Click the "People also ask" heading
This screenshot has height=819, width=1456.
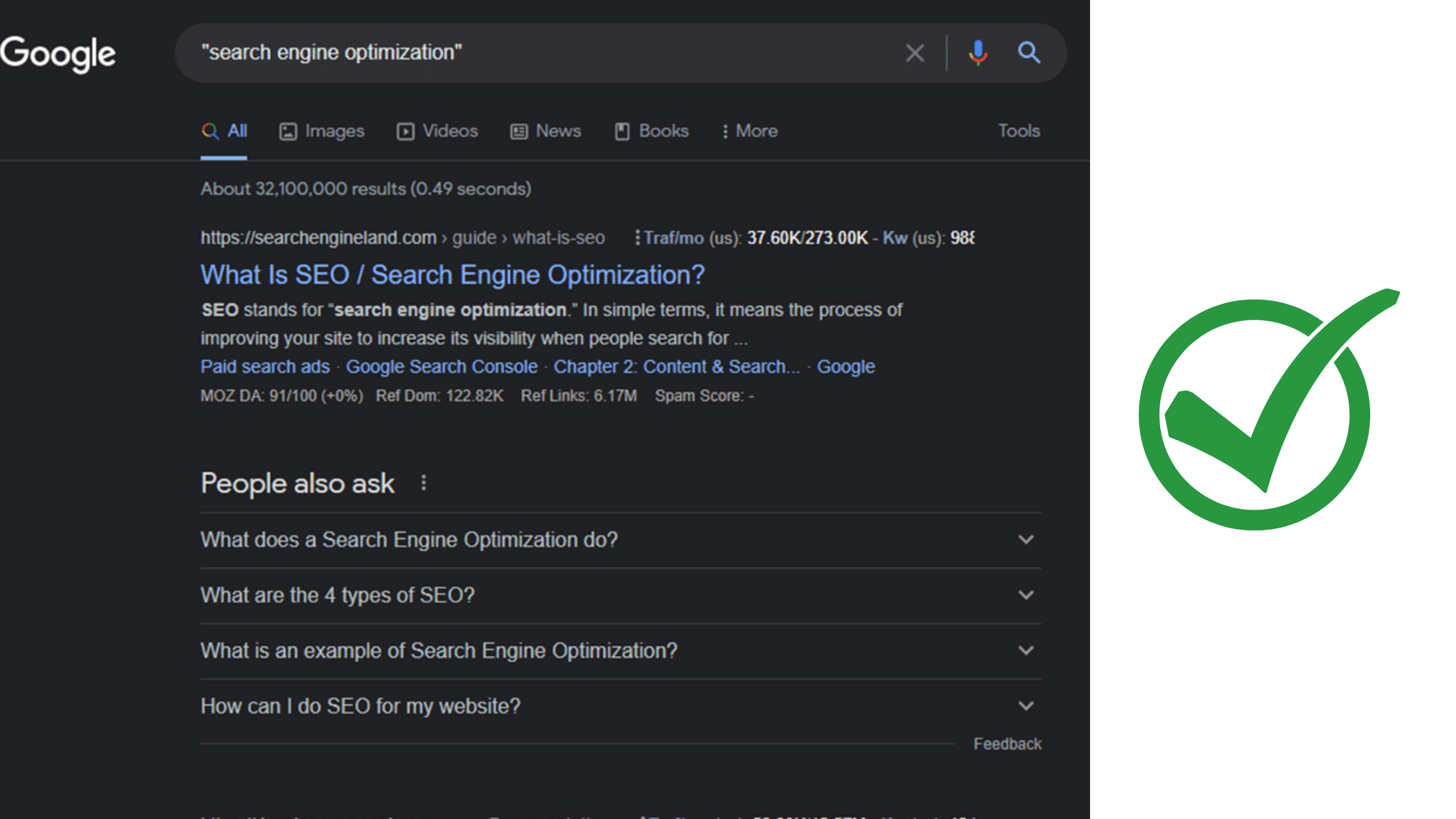coord(298,484)
